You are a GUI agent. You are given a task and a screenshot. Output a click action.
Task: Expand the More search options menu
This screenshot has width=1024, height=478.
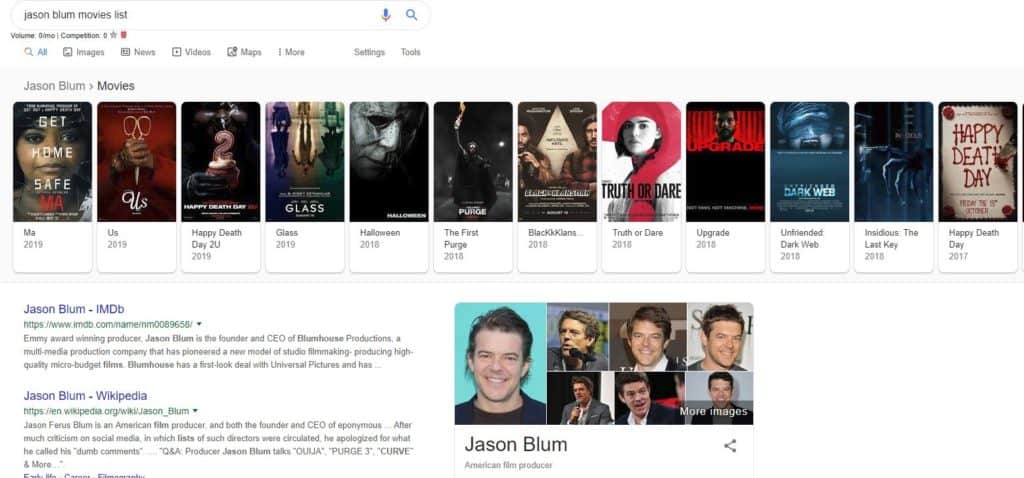click(x=291, y=52)
